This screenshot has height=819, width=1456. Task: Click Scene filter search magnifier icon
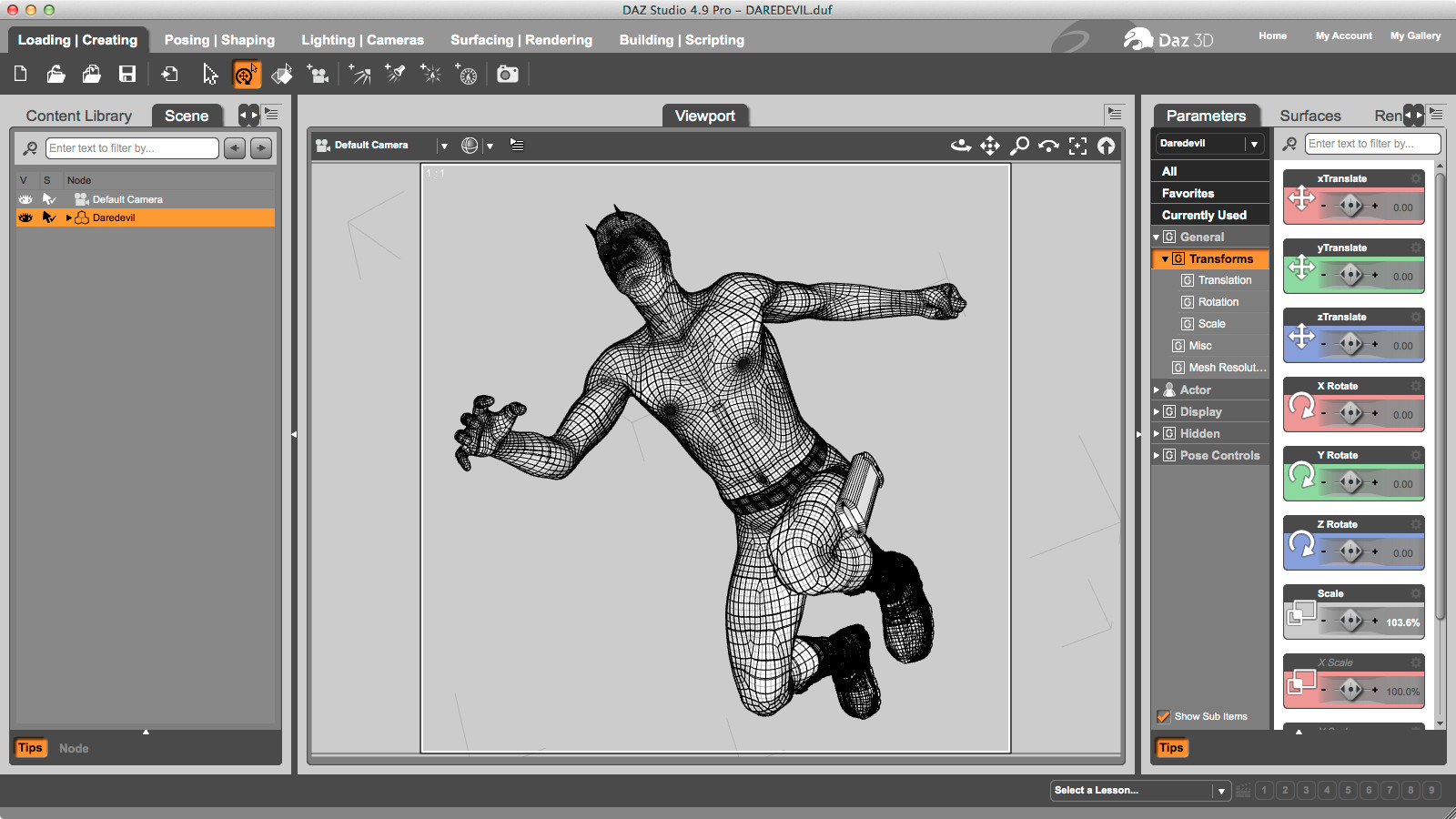coord(30,148)
